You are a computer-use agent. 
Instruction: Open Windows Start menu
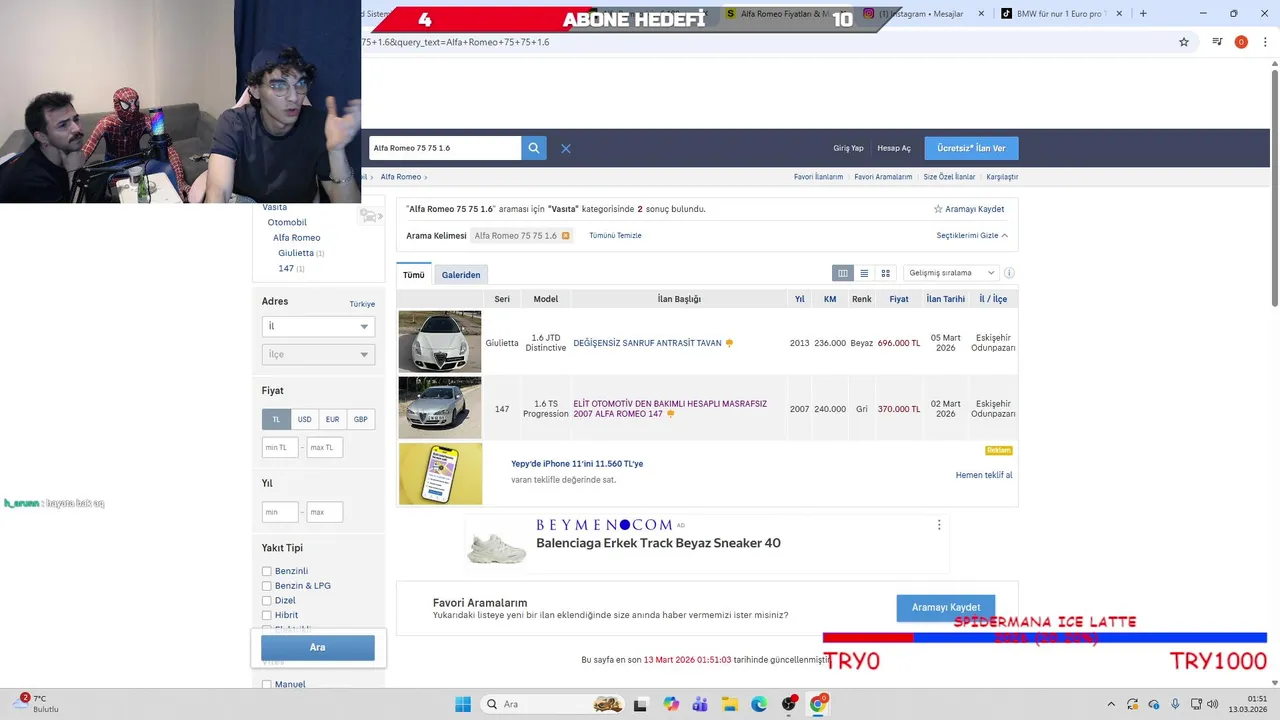463,704
